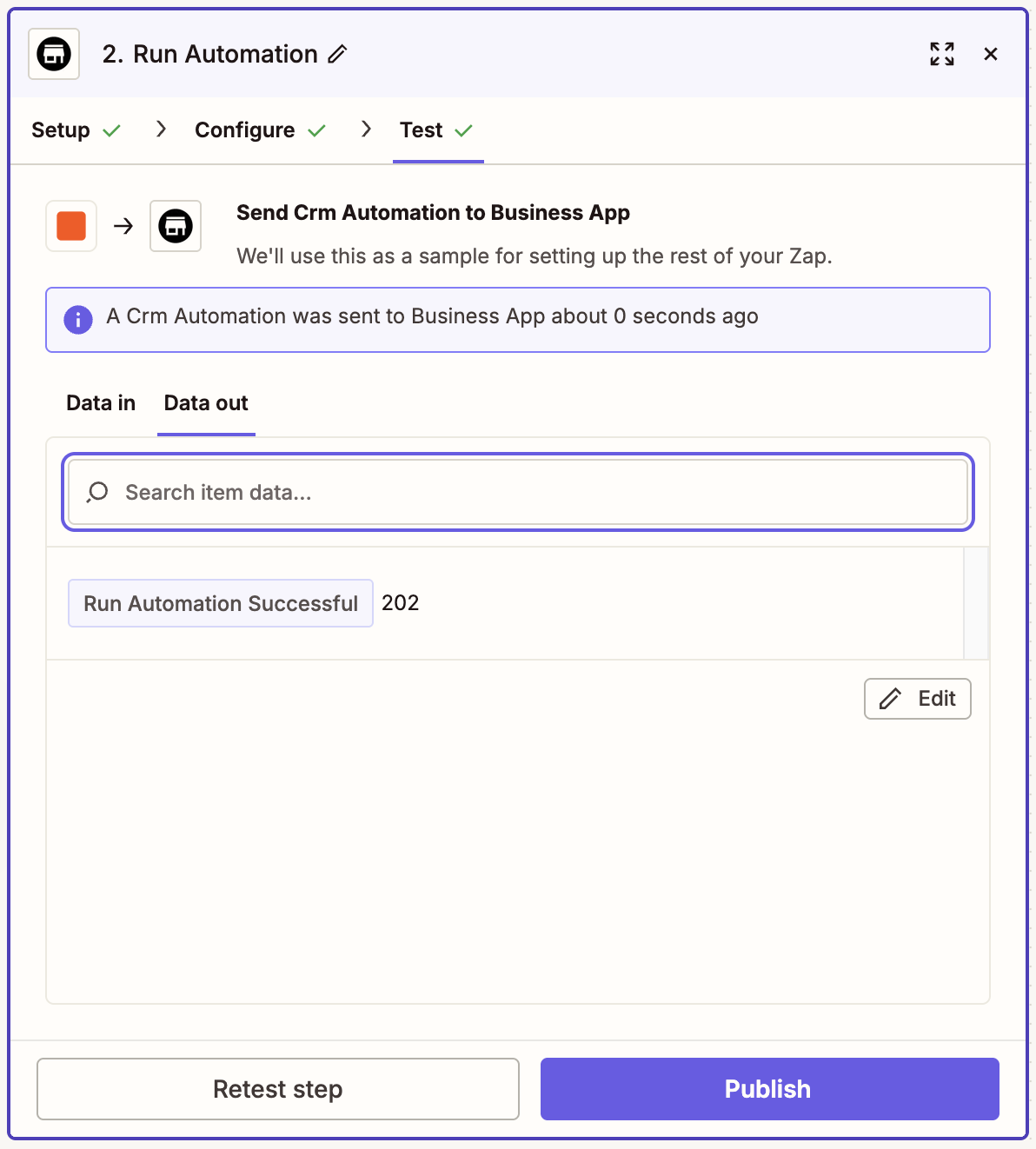Image resolution: width=1036 pixels, height=1149 pixels.
Task: Click the pencil icon to rename step
Action: pyautogui.click(x=338, y=54)
